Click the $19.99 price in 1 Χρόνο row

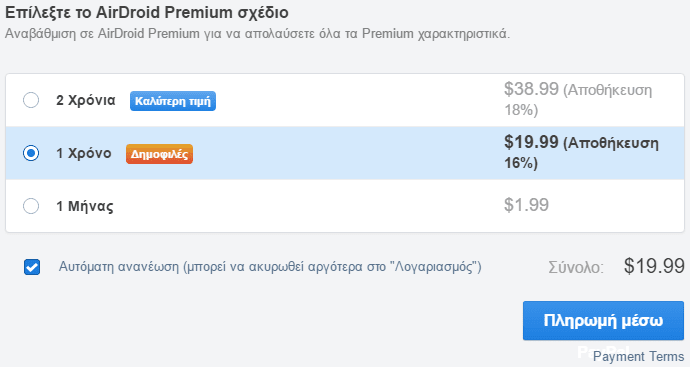click(531, 142)
